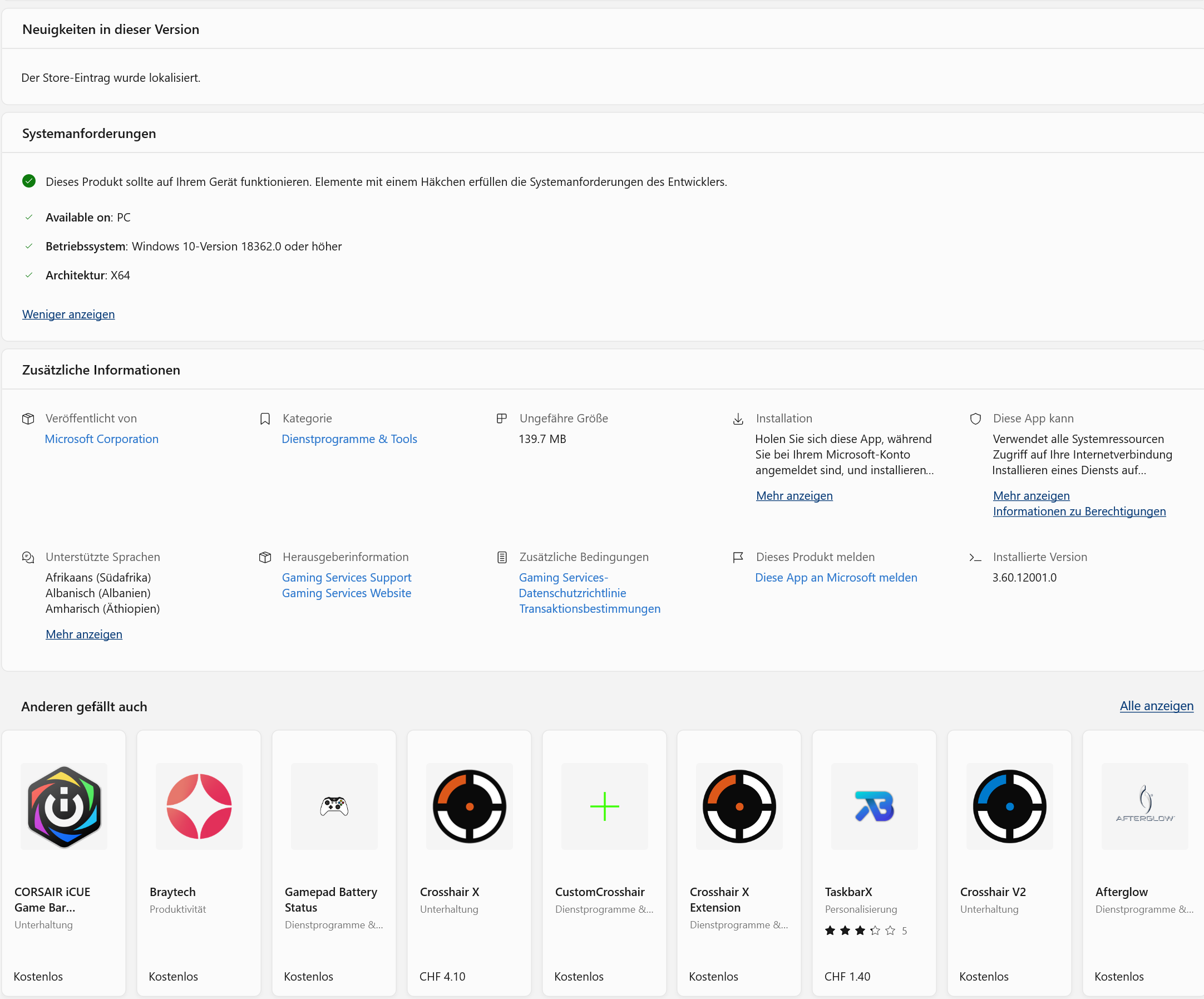The image size is (1204, 999).
Task: Click the Crosshair X Extension icon
Action: click(x=739, y=806)
